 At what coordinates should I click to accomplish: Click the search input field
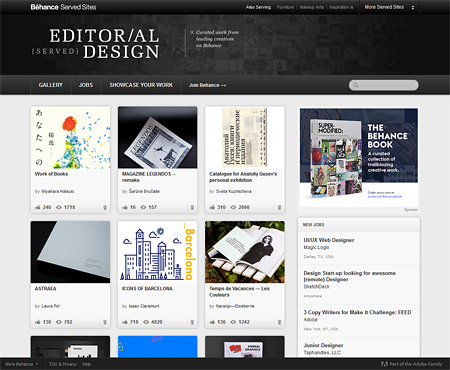[384, 85]
